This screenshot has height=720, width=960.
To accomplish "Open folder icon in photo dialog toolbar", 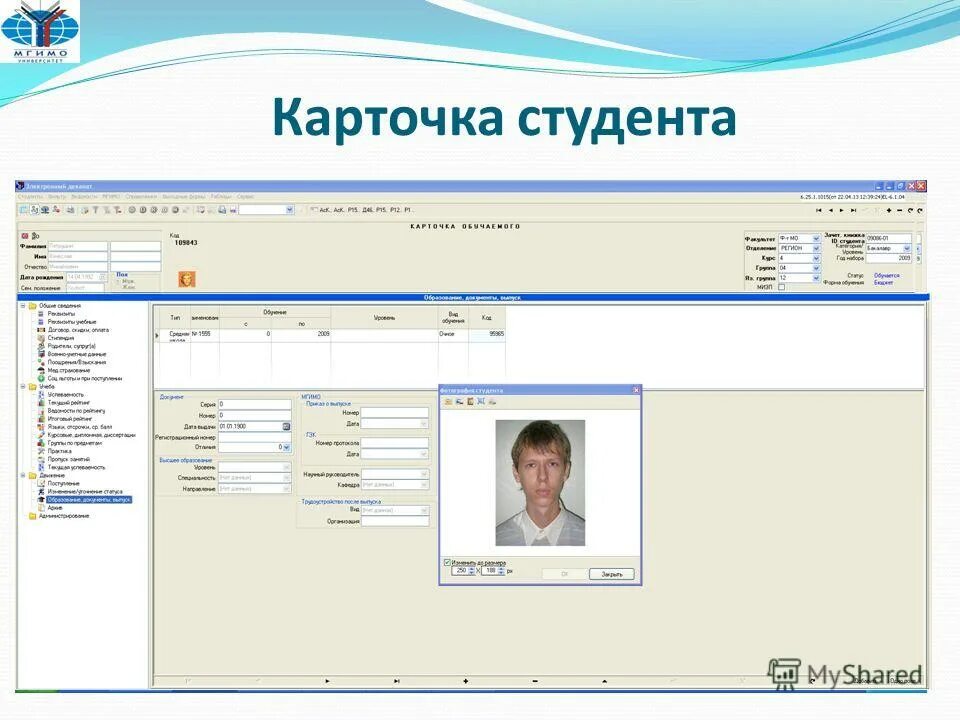I will [x=448, y=402].
